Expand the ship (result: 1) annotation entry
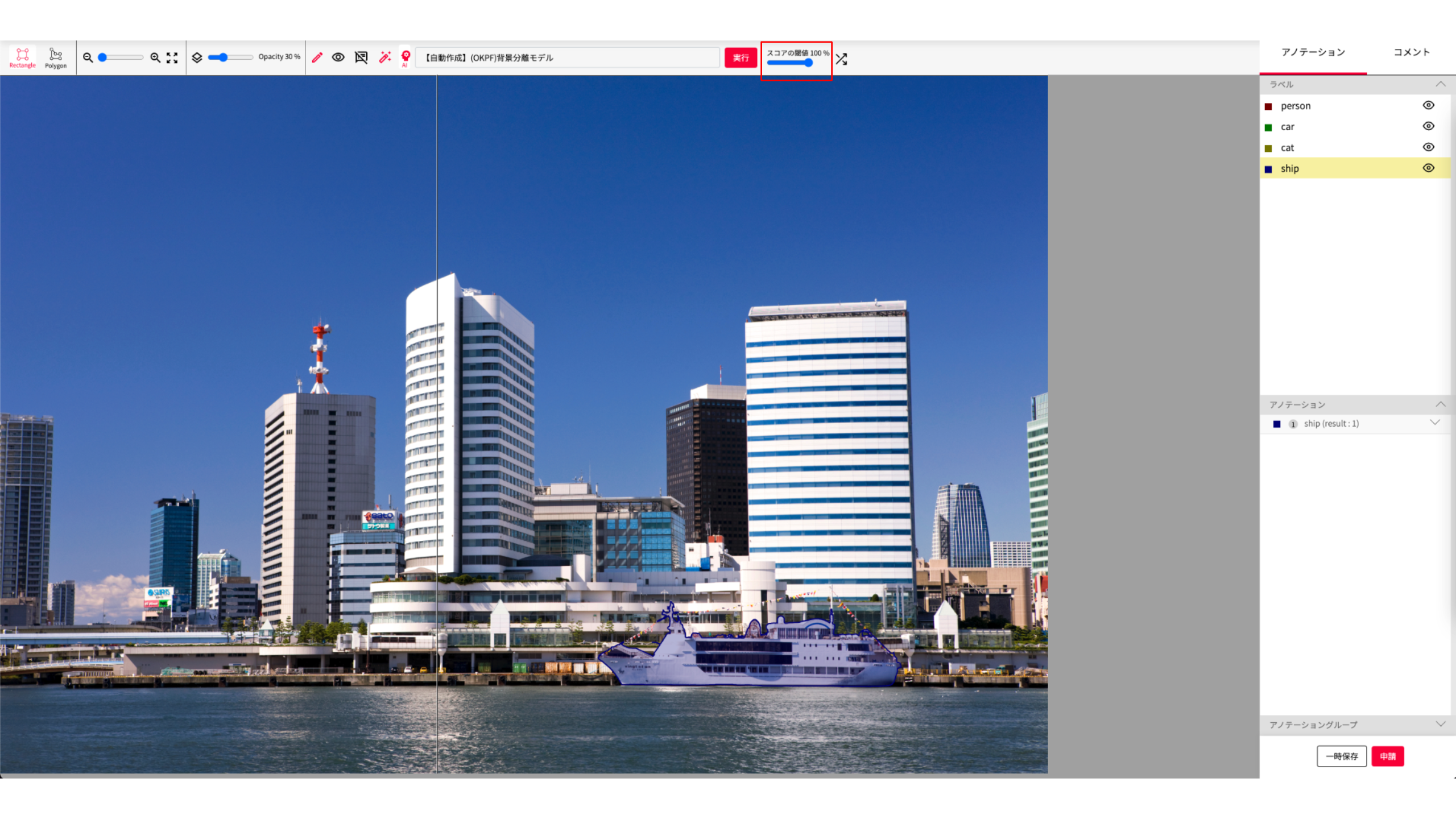The image size is (1456, 819). (1434, 423)
